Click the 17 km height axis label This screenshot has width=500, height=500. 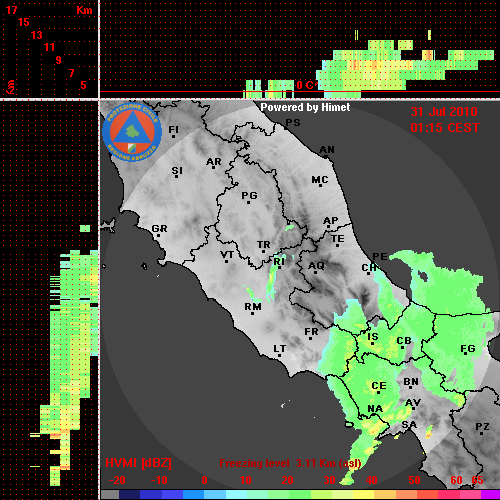point(11,10)
